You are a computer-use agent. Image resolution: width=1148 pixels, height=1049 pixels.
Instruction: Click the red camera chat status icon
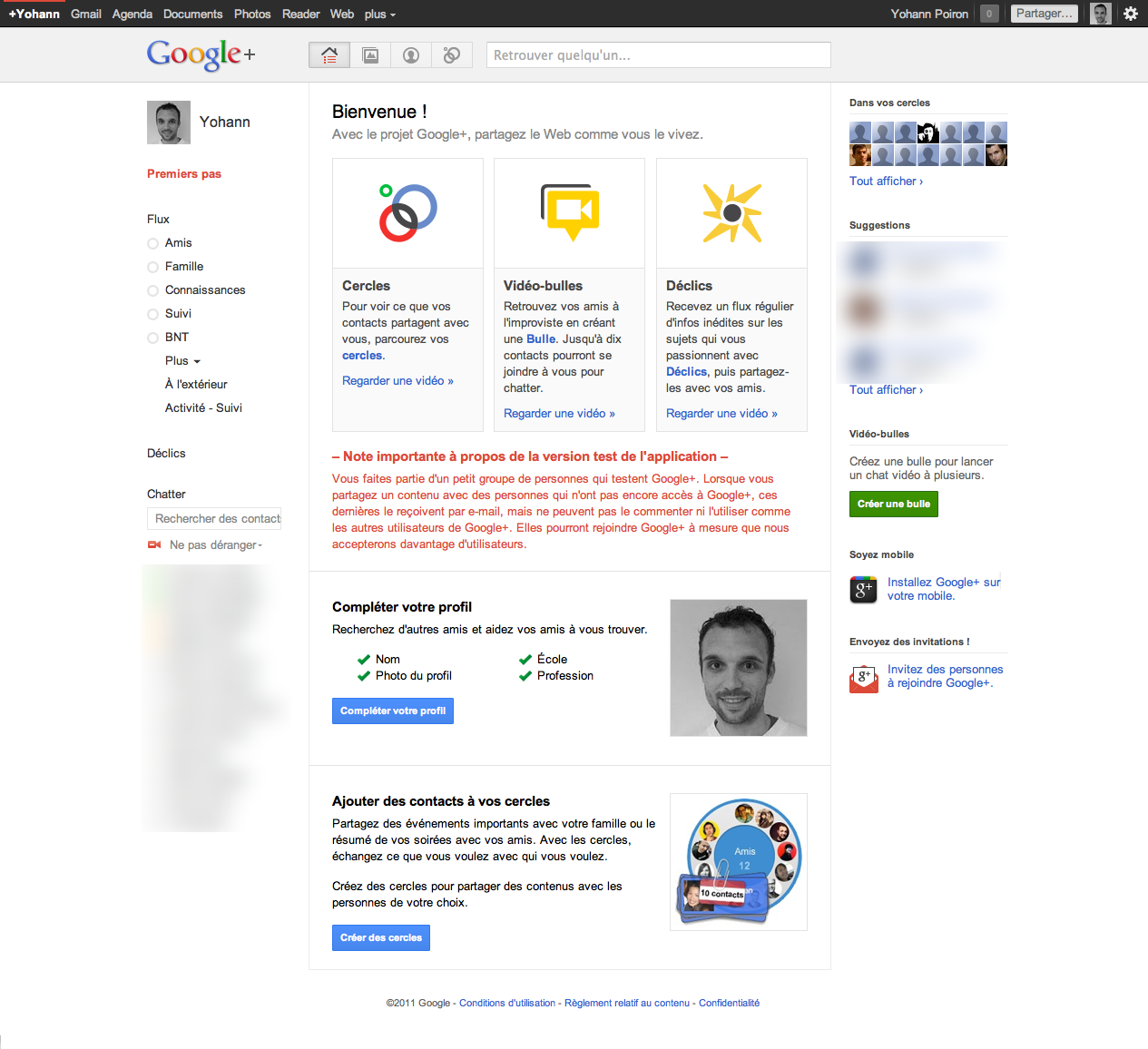pos(154,544)
